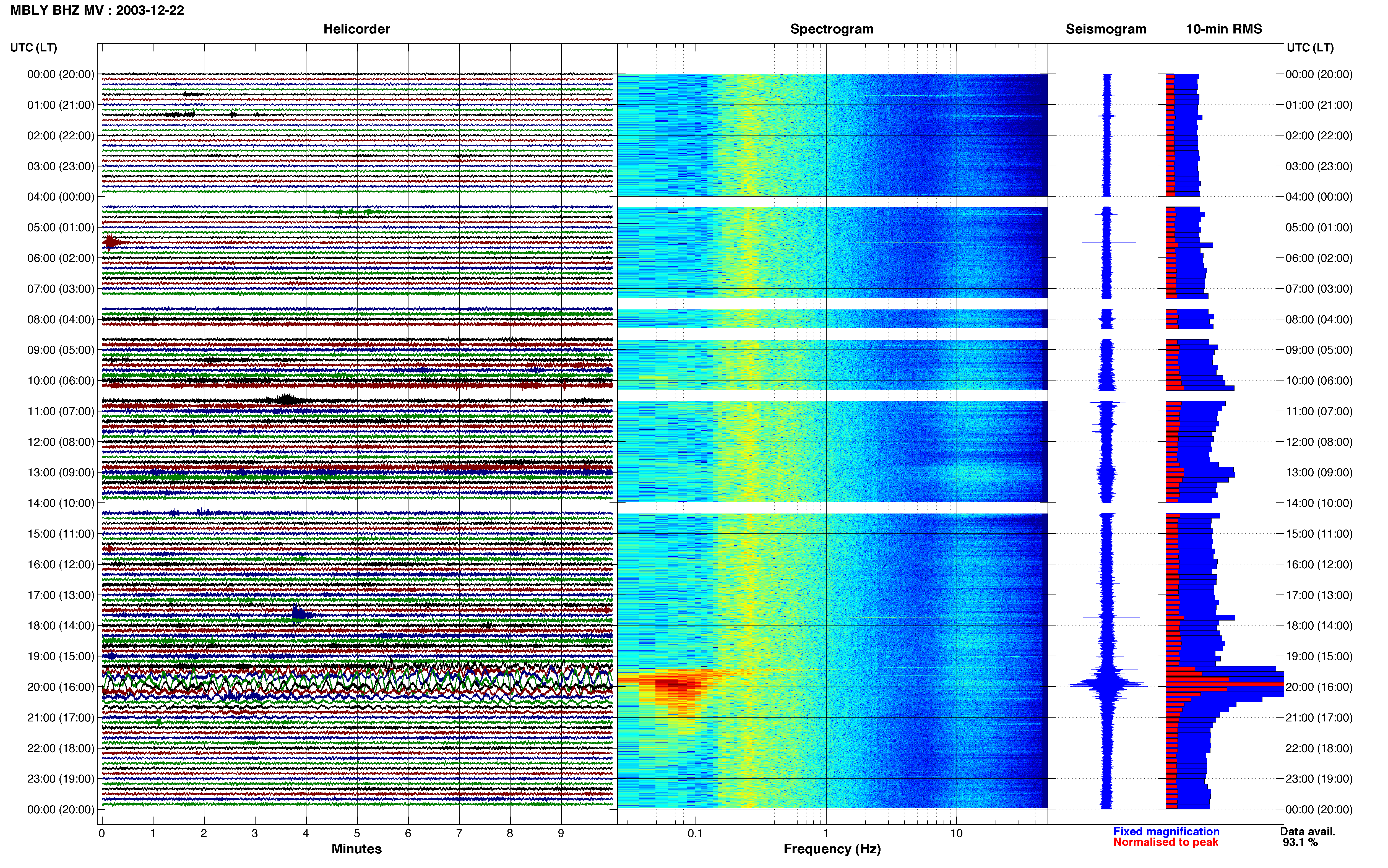Click the 'Data avail.' label

point(1308,831)
